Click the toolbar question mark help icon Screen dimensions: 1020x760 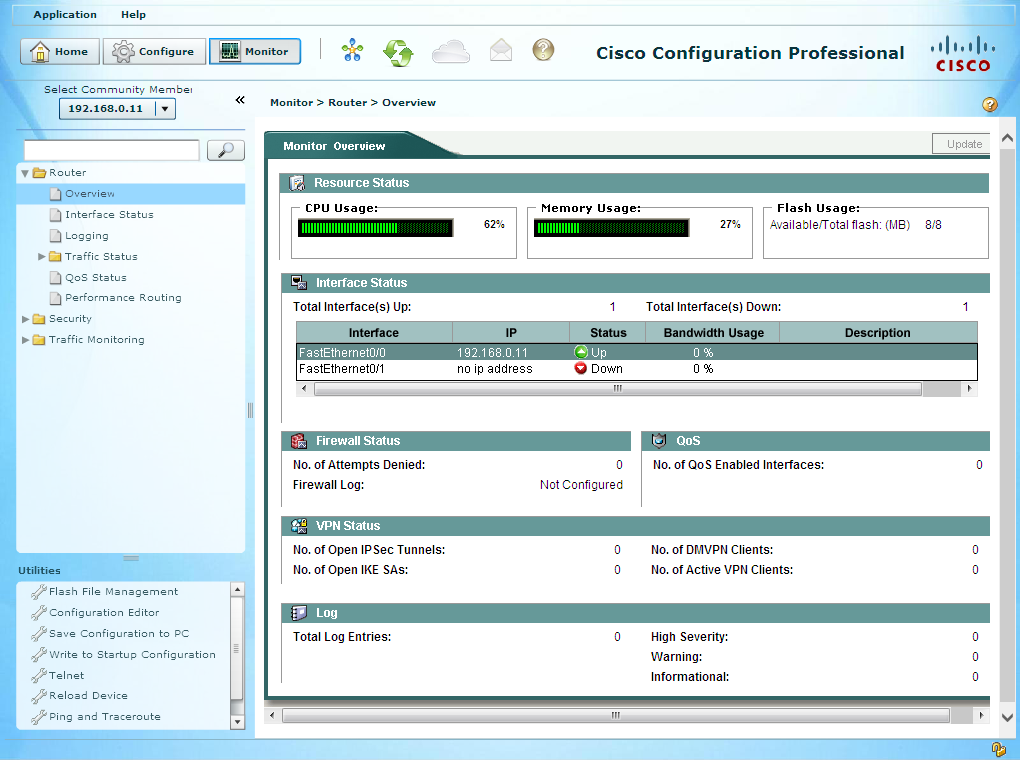pyautogui.click(x=543, y=49)
